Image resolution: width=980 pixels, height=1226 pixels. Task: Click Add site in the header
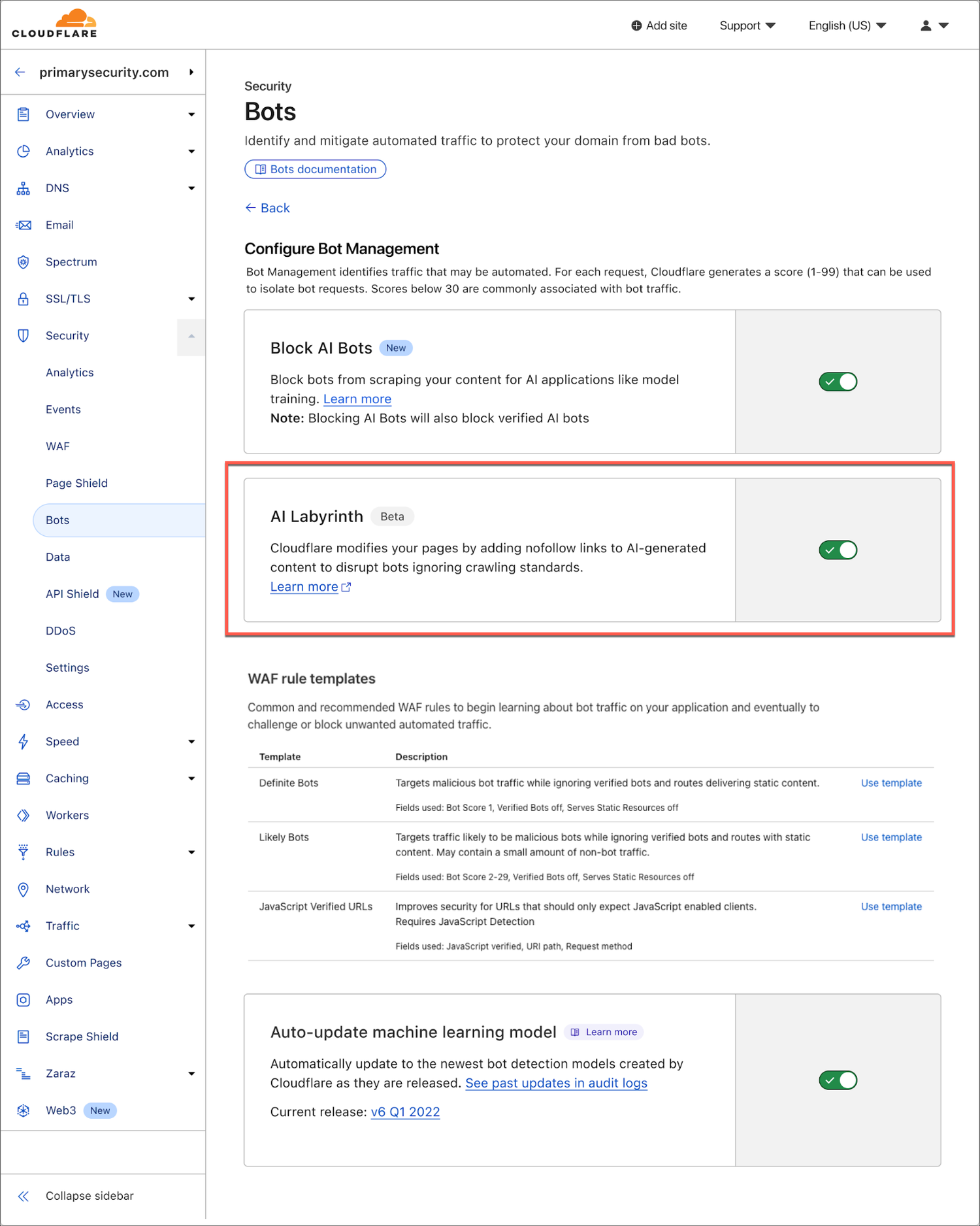tap(659, 25)
